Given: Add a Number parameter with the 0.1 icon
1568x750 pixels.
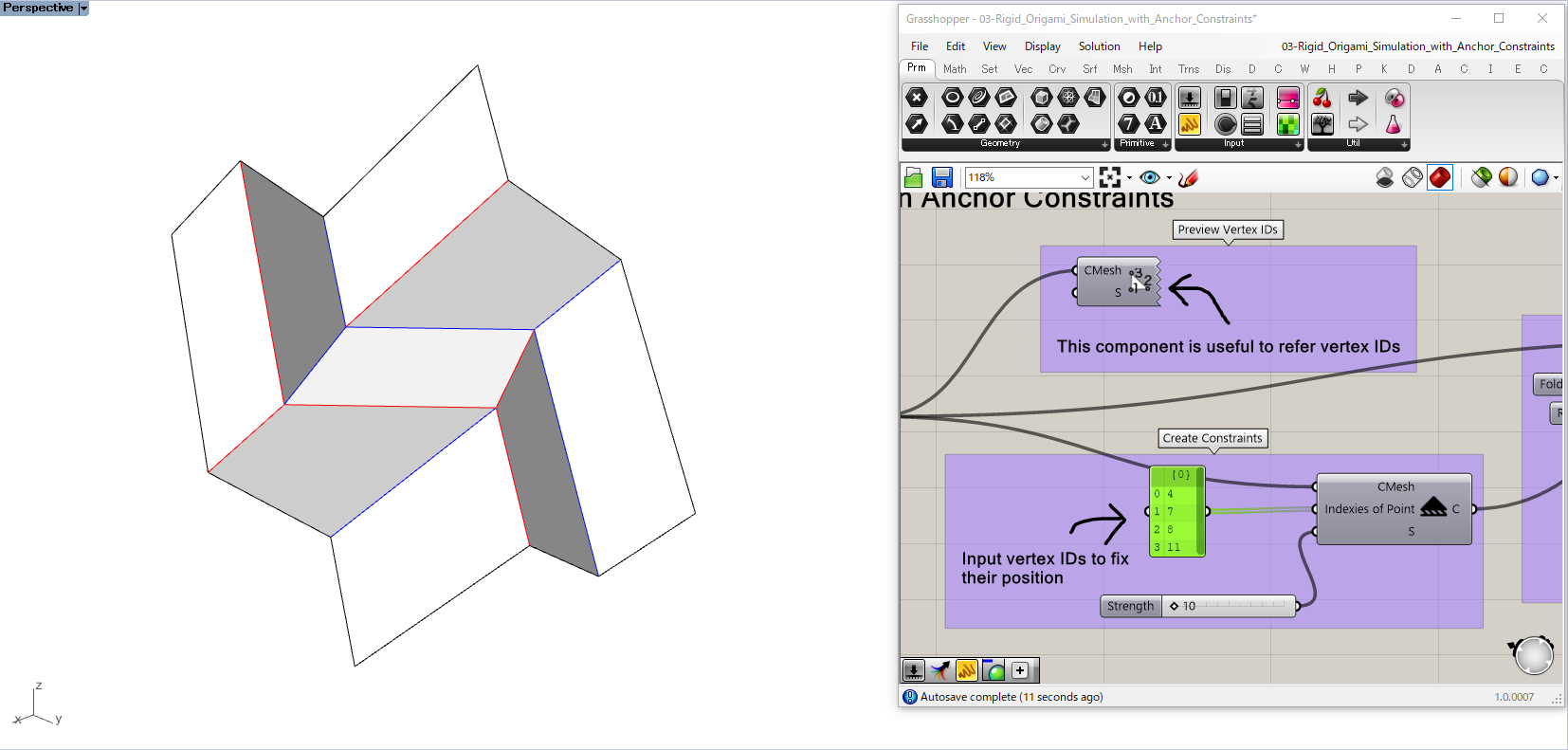Looking at the screenshot, I should coord(1156,97).
